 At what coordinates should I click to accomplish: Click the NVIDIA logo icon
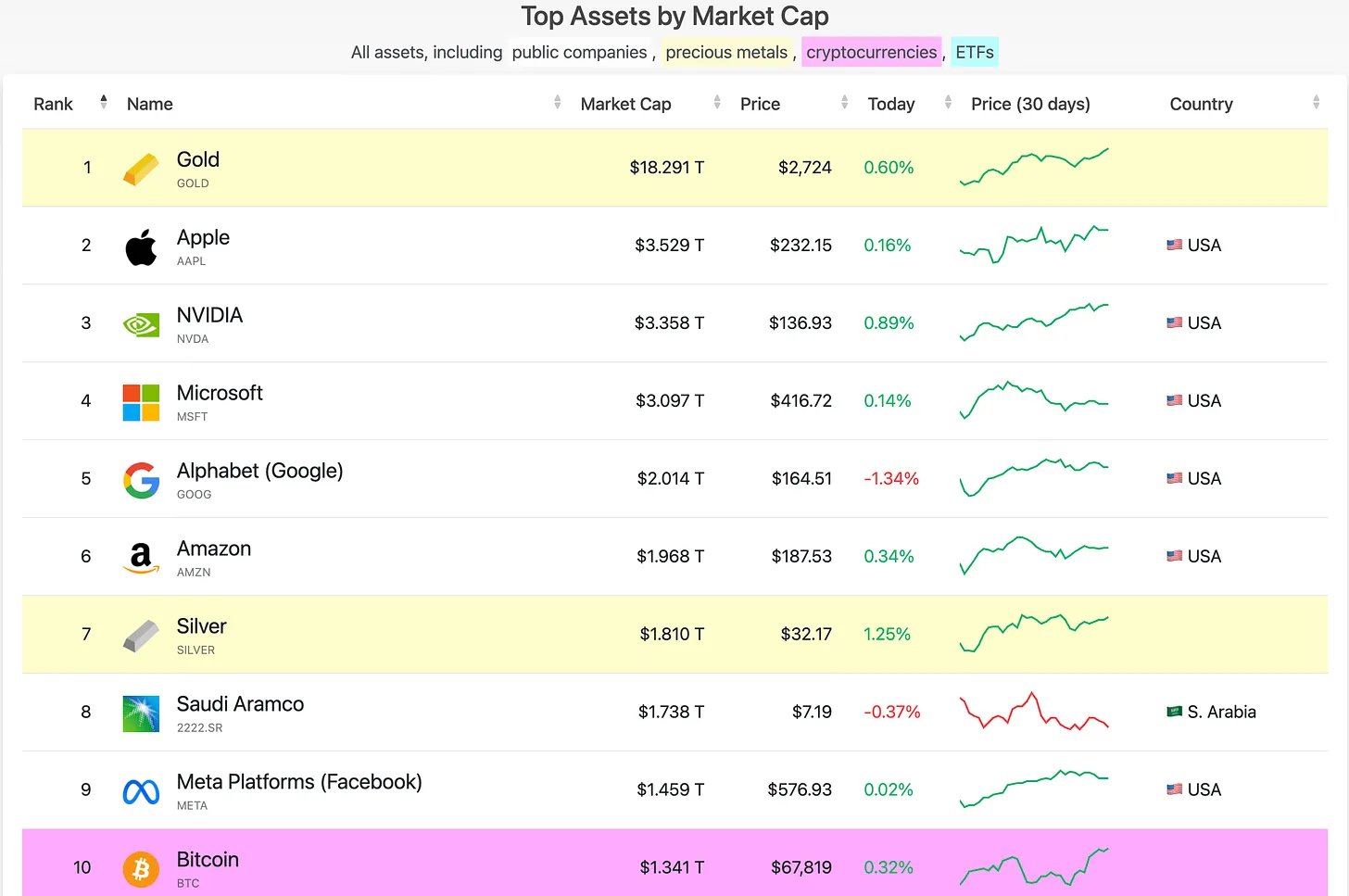[141, 325]
